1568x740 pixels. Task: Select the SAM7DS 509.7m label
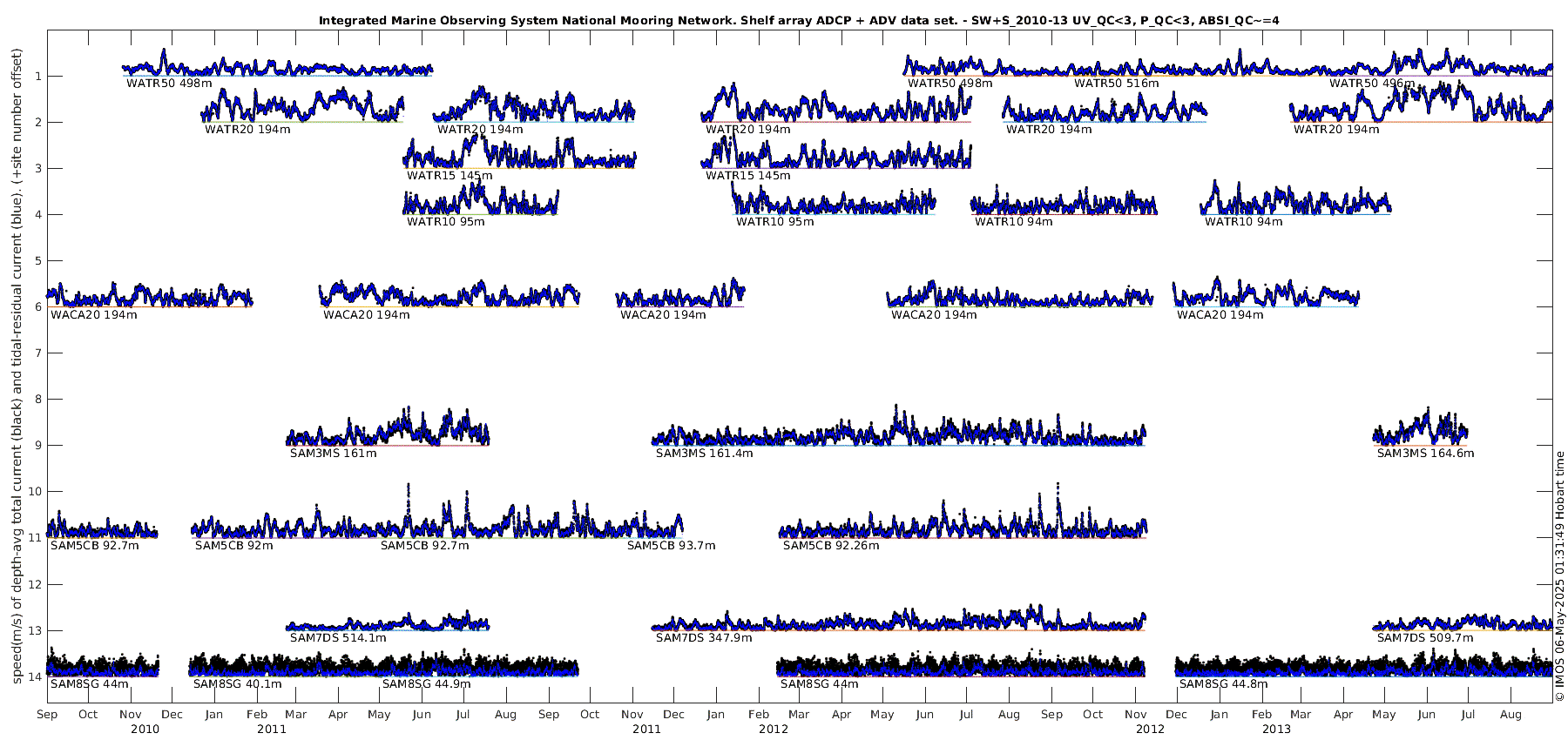pyautogui.click(x=1425, y=638)
